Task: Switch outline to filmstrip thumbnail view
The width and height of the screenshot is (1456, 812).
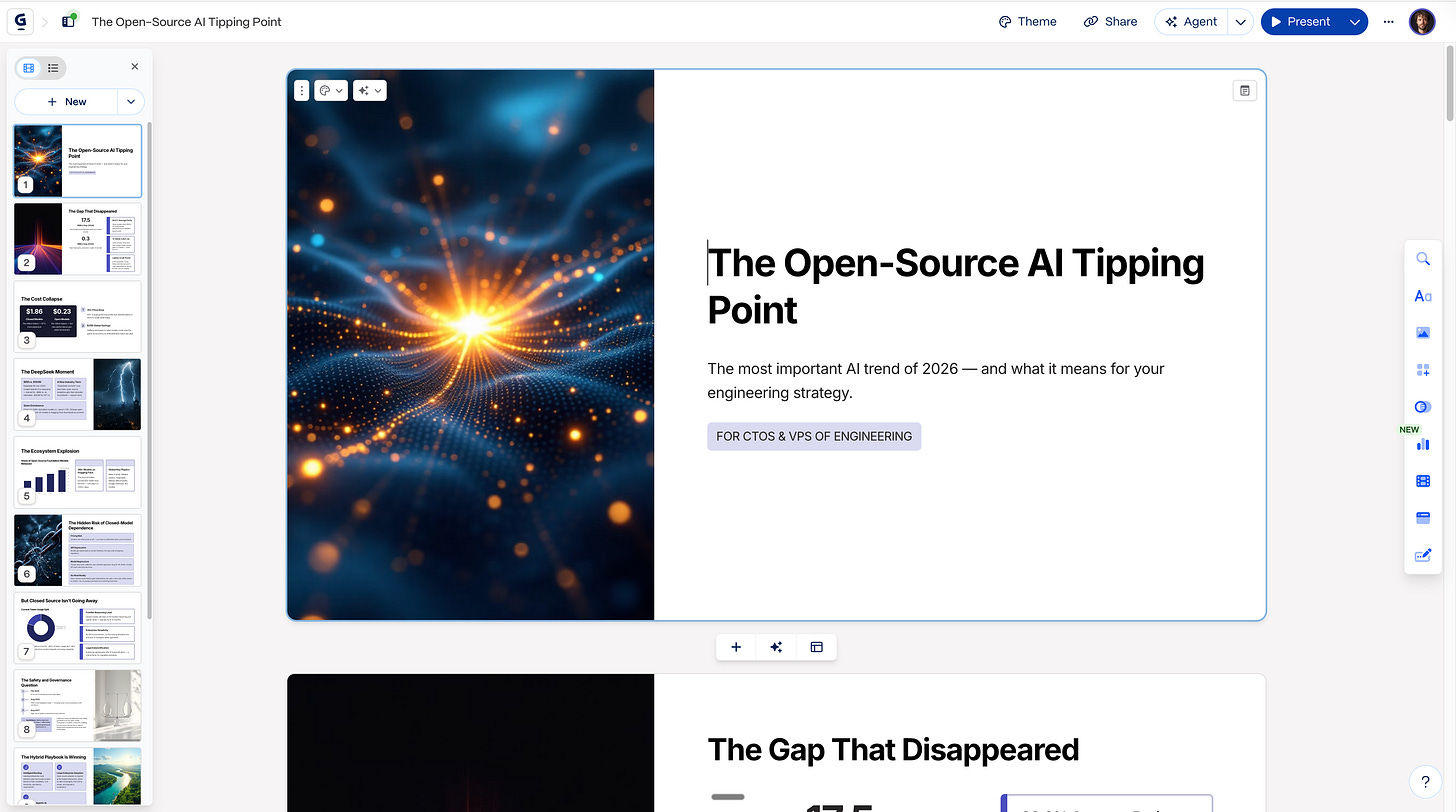Action: [28, 68]
